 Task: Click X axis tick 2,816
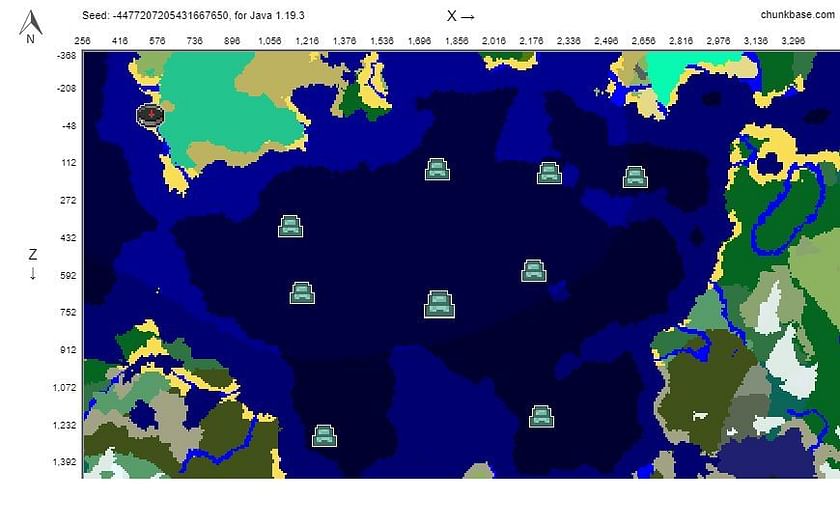click(x=681, y=41)
